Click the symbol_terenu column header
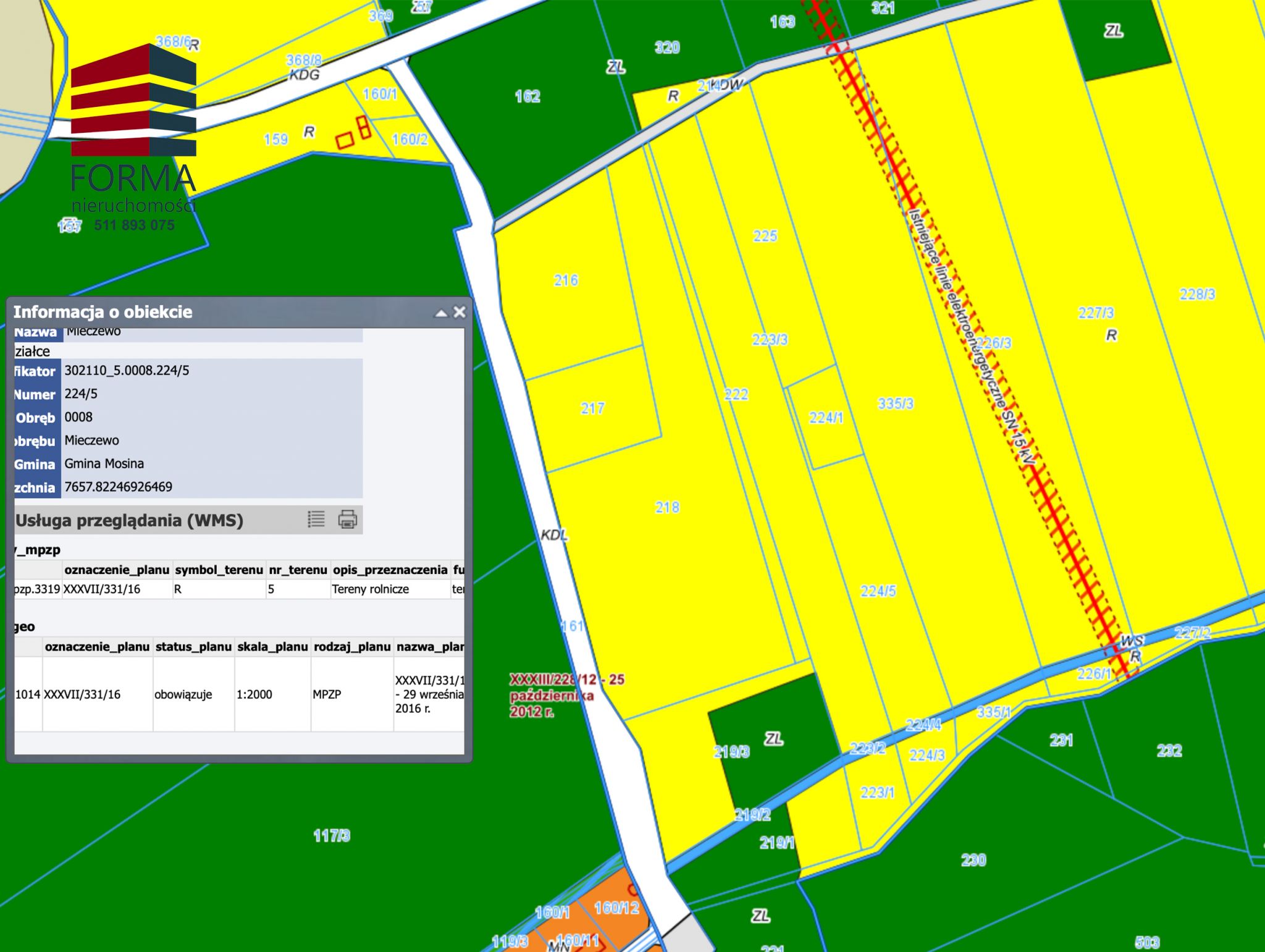The height and width of the screenshot is (952, 1265). tap(219, 570)
